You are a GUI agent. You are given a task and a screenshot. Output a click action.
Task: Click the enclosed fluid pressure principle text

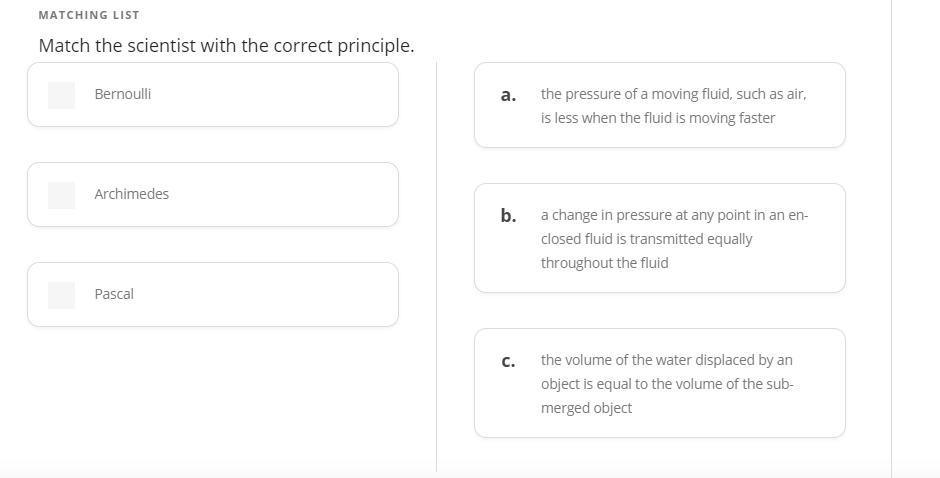(x=674, y=239)
